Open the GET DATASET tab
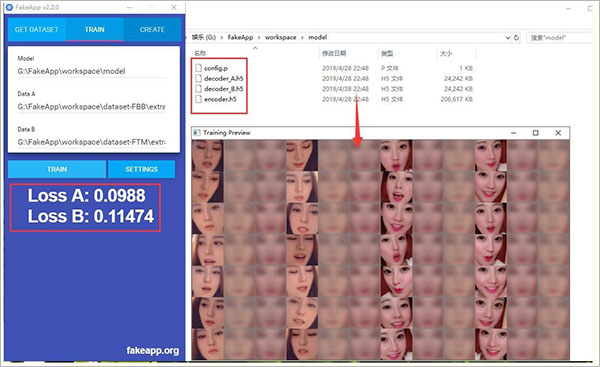The image size is (600, 367). click(37, 29)
